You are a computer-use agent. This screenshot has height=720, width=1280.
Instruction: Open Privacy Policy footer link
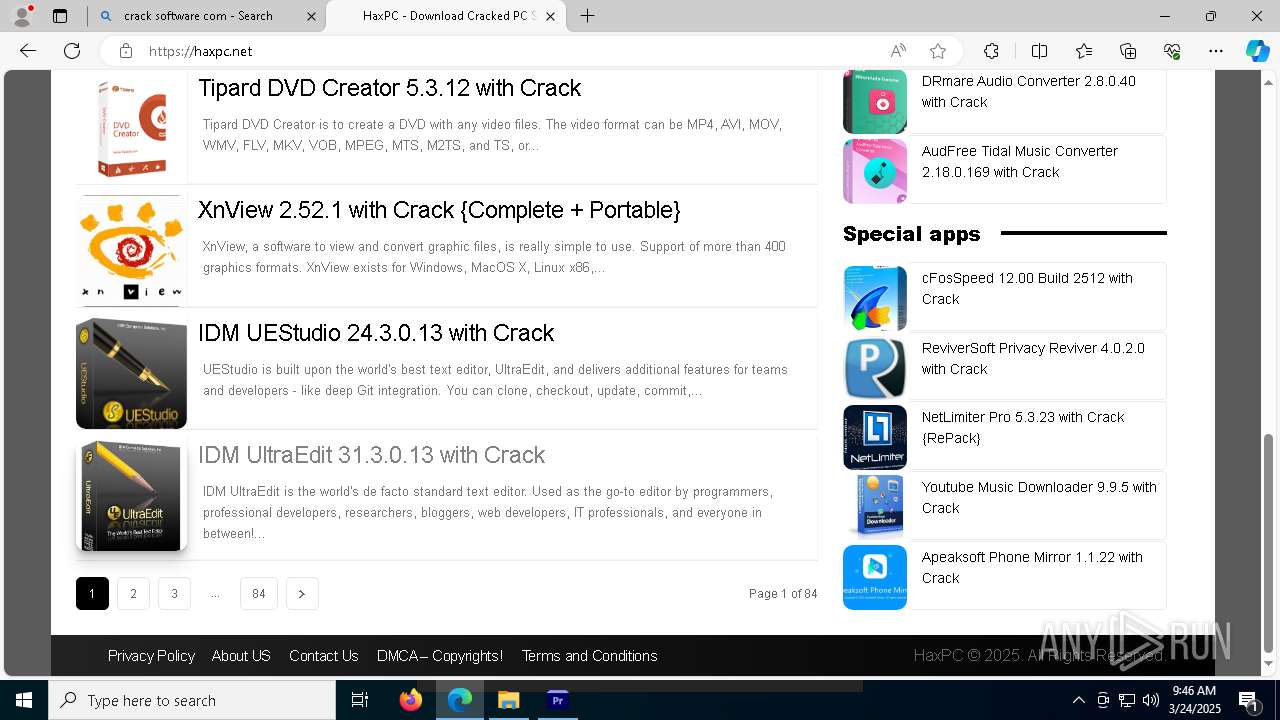click(151, 656)
